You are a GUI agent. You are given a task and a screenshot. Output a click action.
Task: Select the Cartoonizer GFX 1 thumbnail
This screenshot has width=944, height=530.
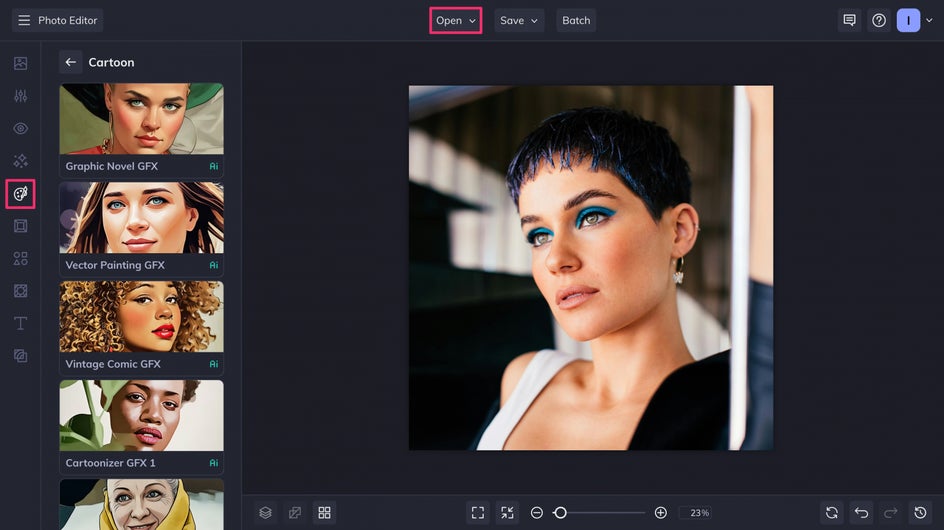click(141, 415)
